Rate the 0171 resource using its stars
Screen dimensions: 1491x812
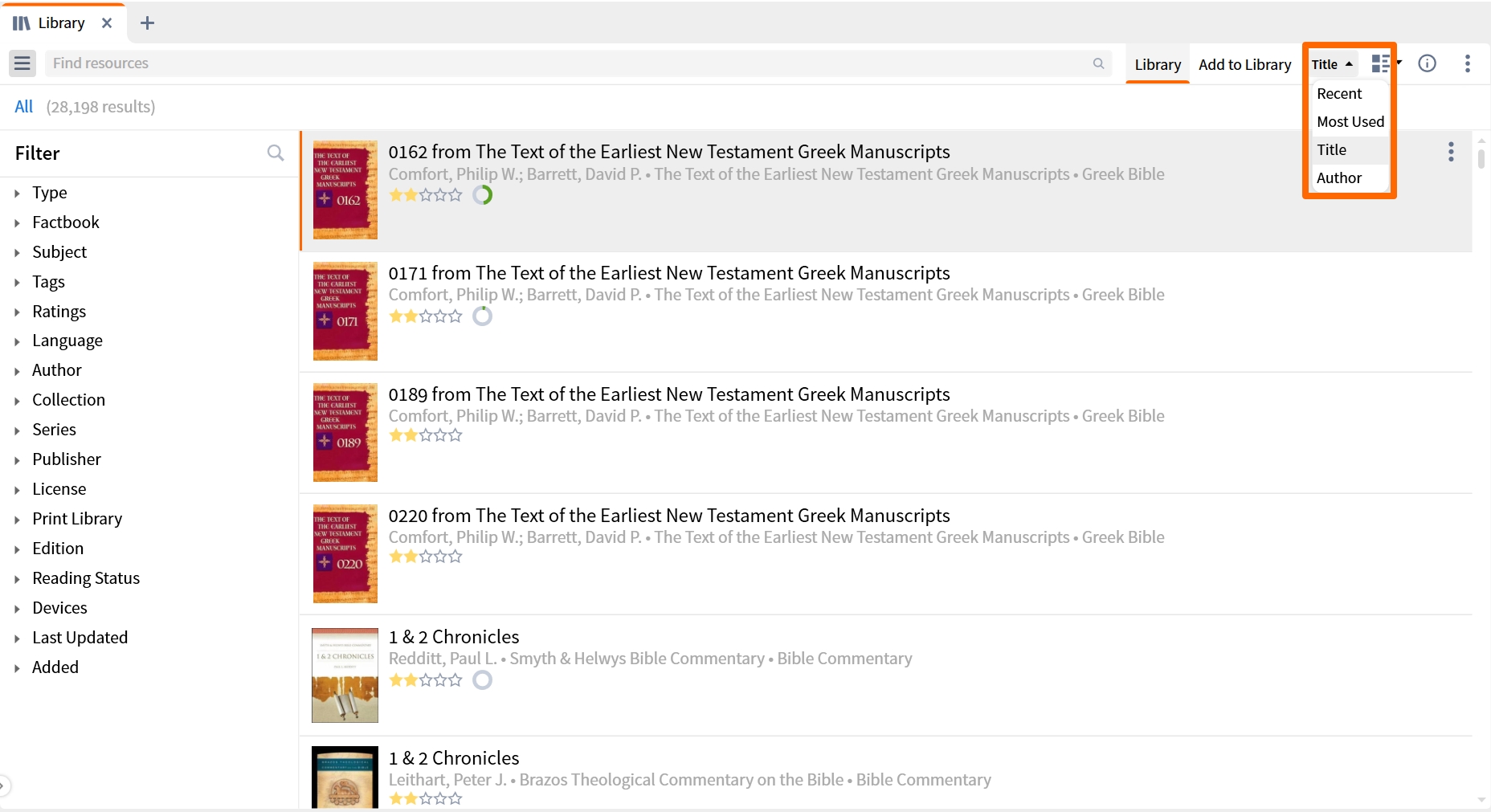tap(426, 316)
